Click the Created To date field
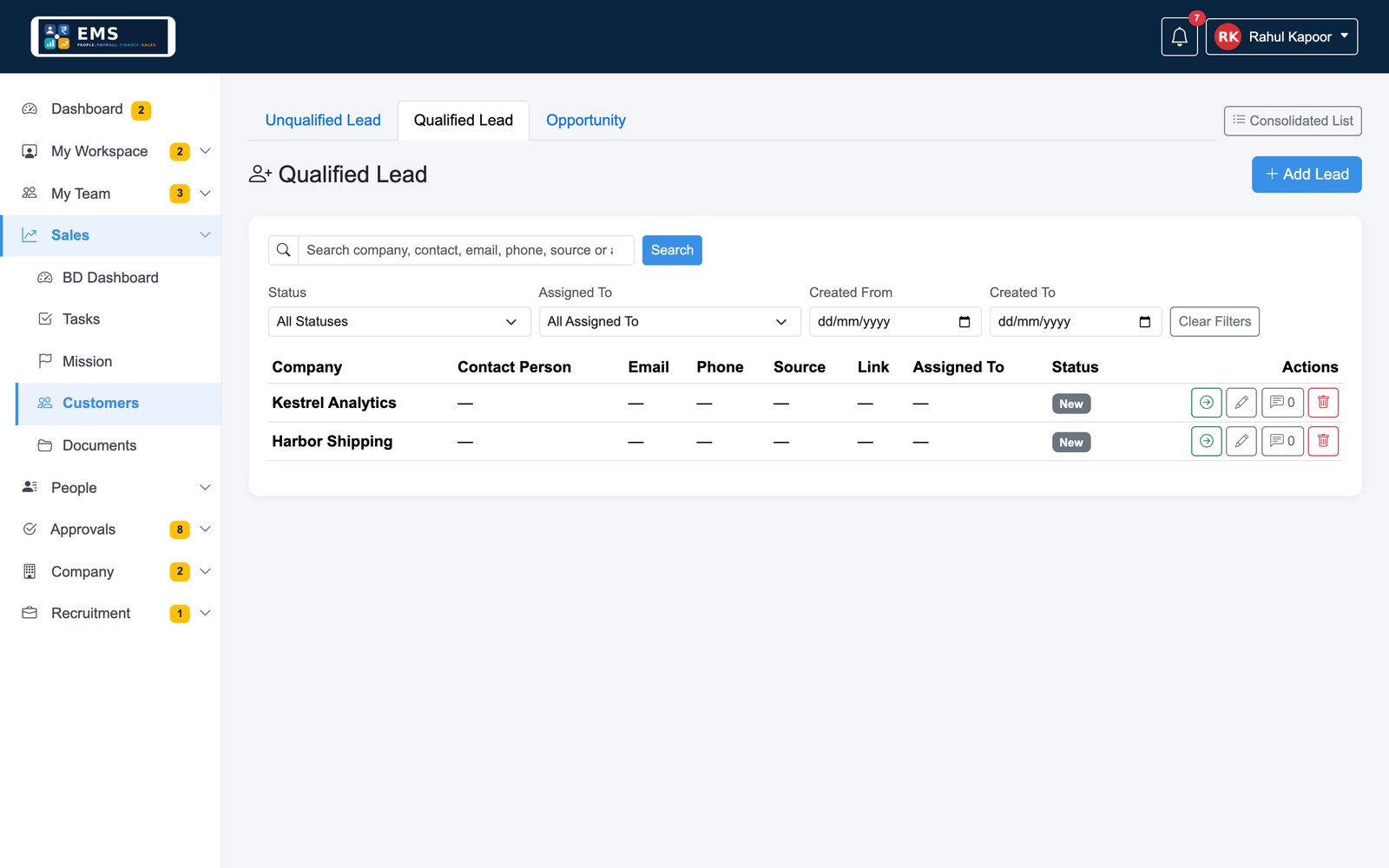This screenshot has height=868, width=1389. point(1076,322)
